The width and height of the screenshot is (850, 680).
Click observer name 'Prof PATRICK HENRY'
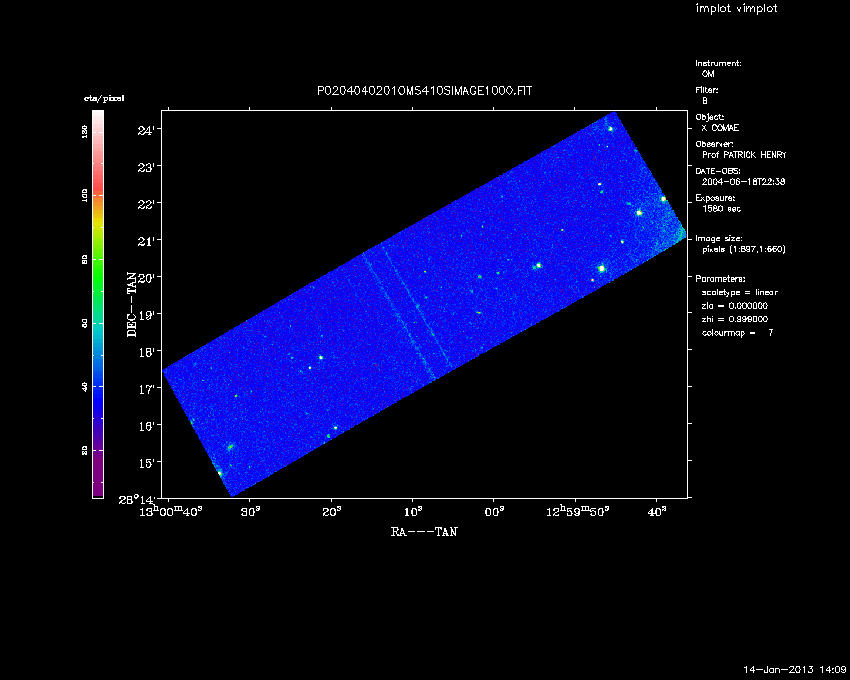click(x=744, y=155)
